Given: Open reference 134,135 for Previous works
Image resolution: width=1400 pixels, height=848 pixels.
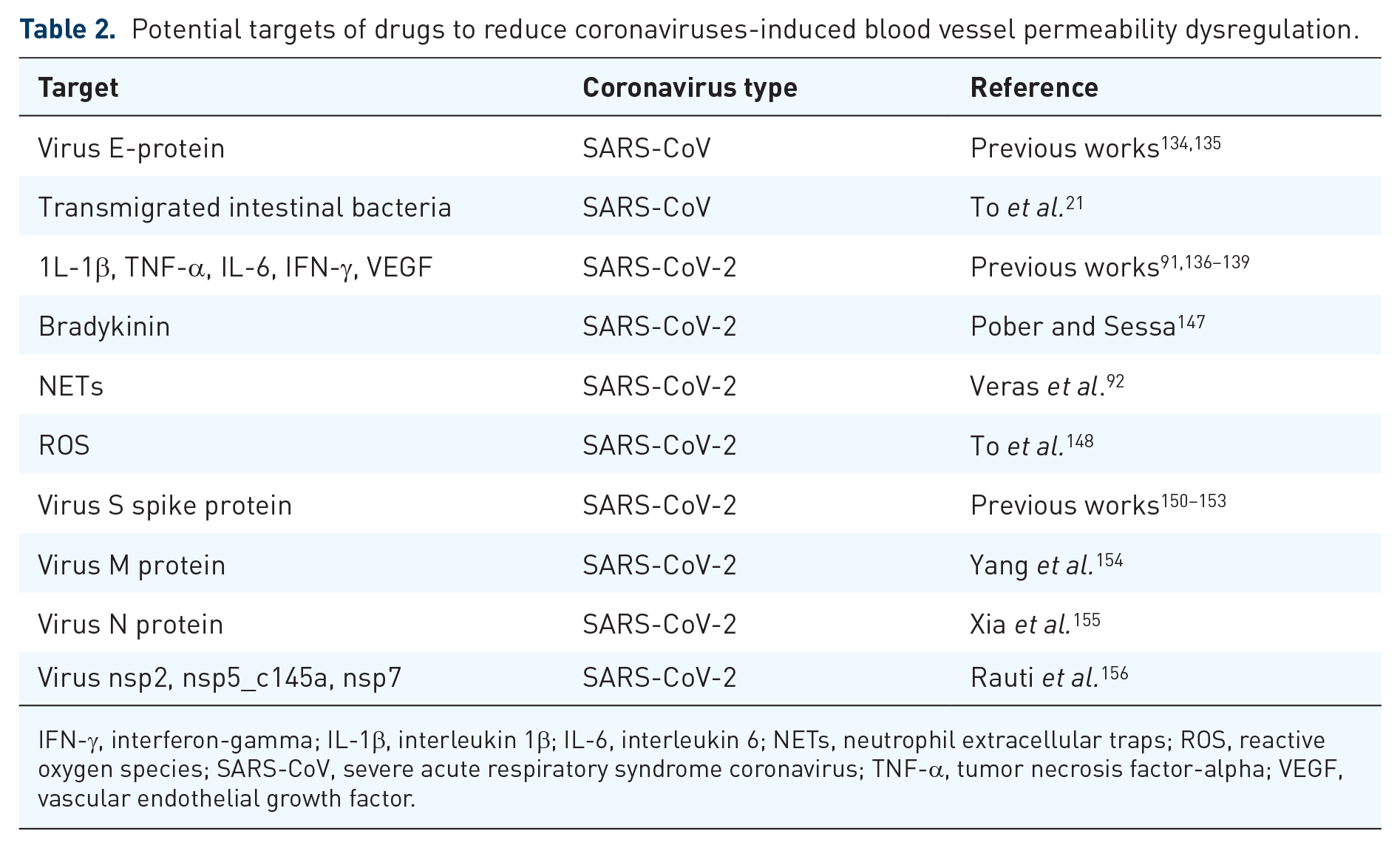Looking at the screenshot, I should coord(1191,143).
